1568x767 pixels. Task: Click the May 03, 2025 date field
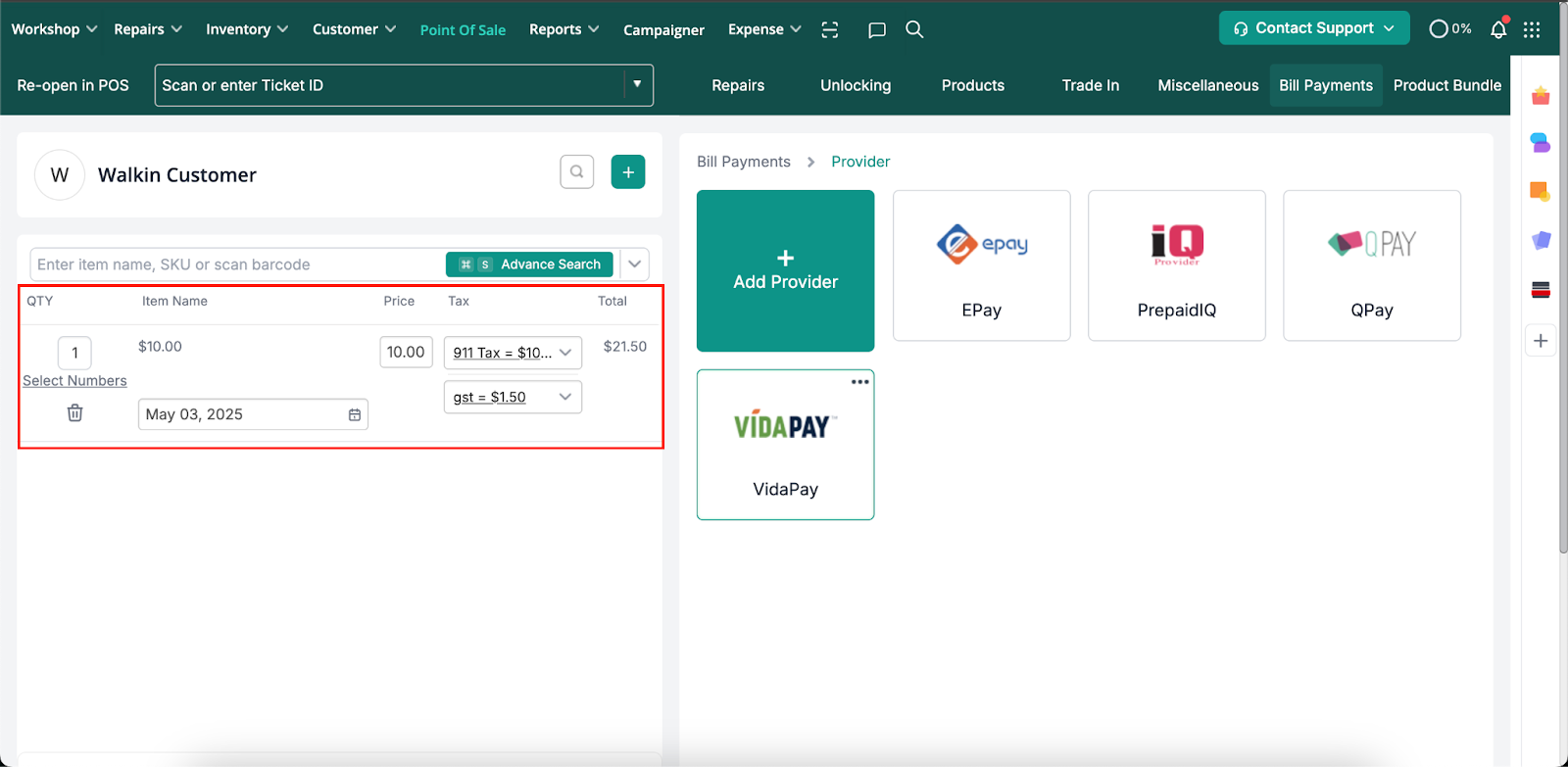click(x=253, y=414)
